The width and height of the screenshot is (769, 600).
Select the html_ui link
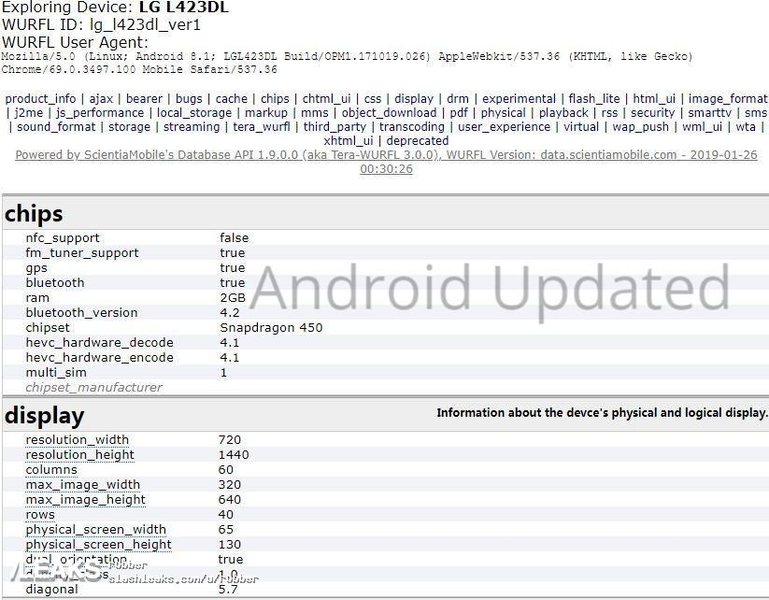click(654, 99)
